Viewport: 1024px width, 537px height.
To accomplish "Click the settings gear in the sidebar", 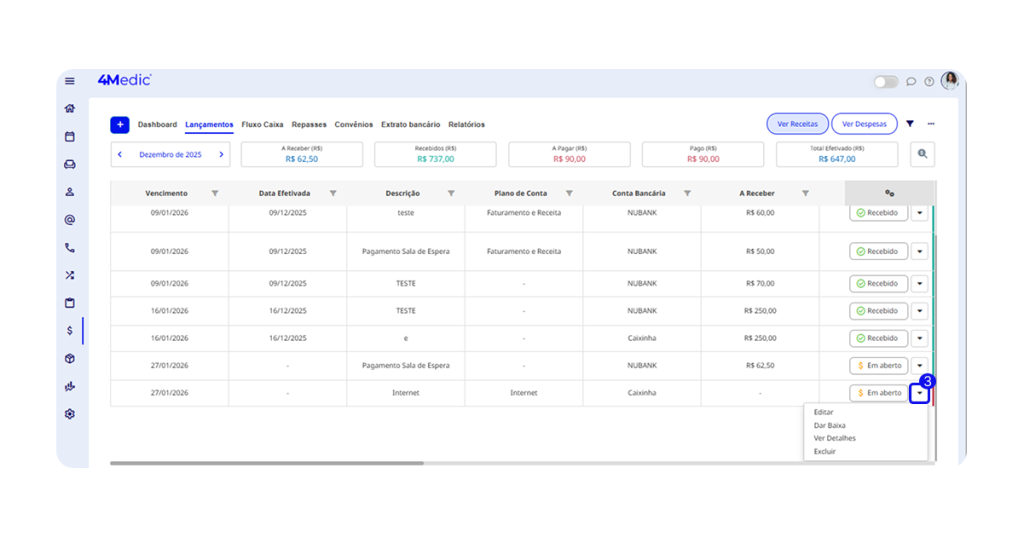I will coord(70,414).
